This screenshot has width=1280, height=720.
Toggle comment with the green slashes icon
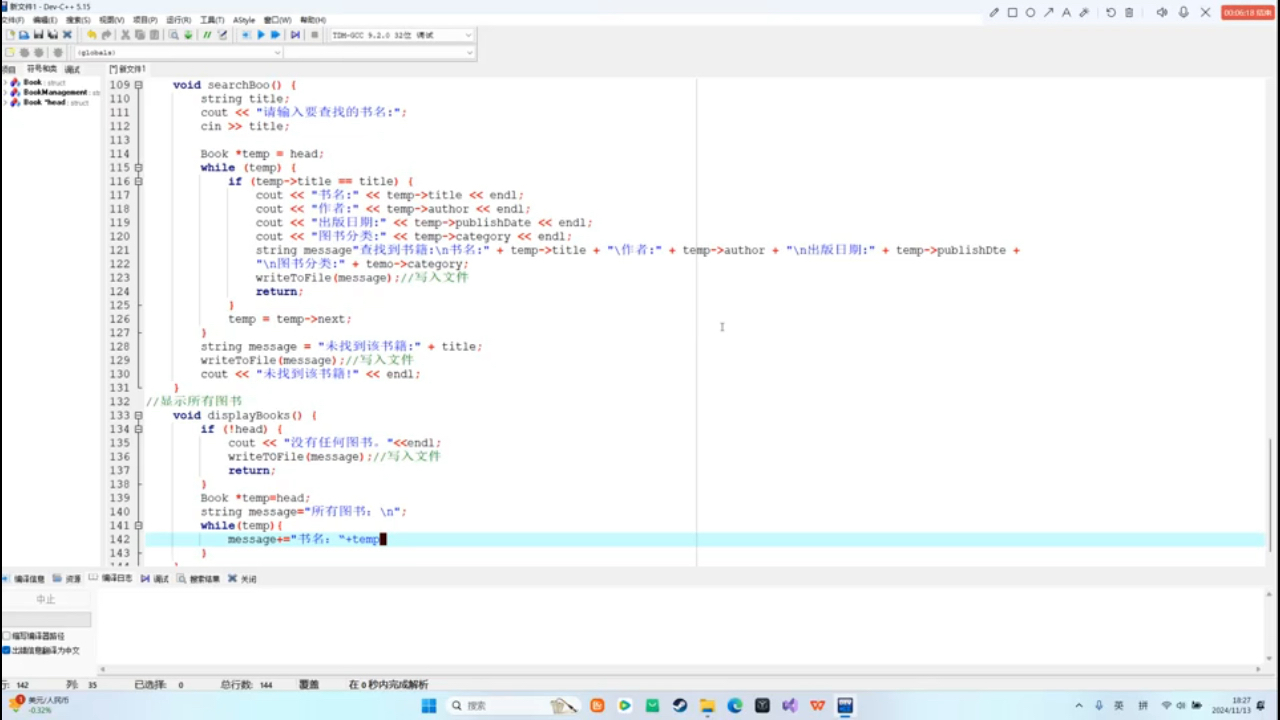(207, 35)
